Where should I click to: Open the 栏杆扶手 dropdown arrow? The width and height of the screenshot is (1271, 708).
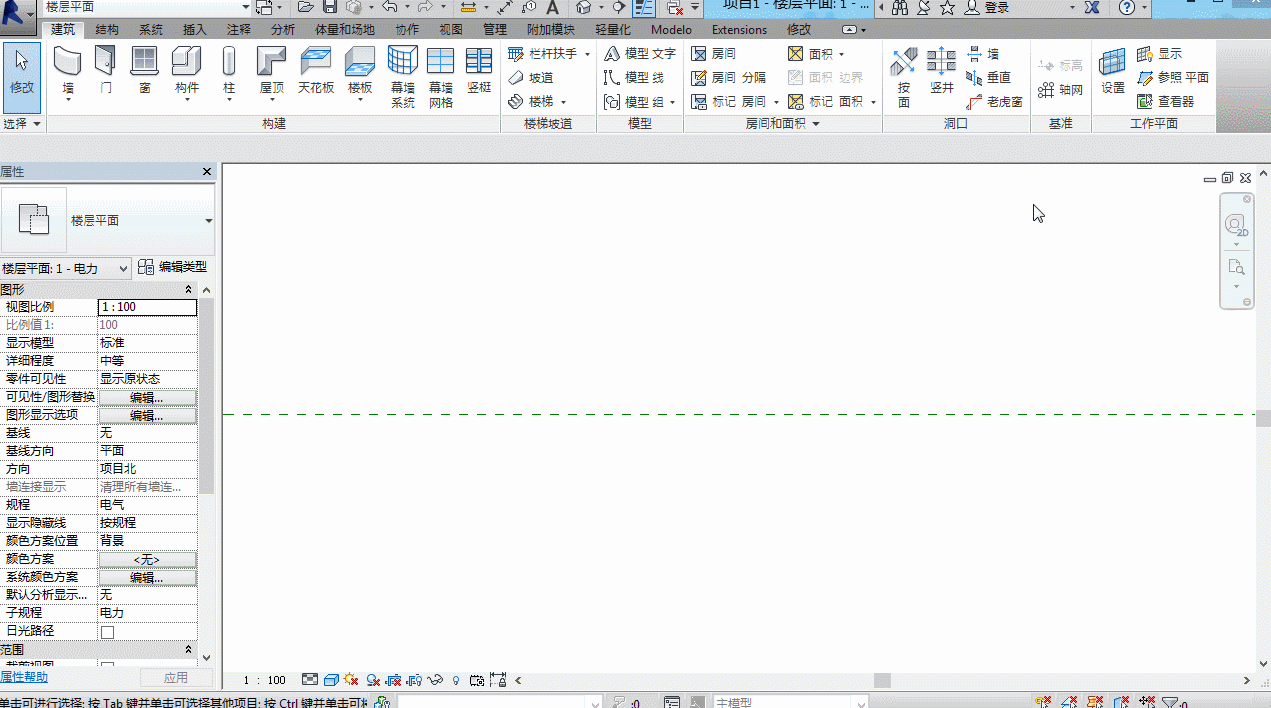coord(587,54)
